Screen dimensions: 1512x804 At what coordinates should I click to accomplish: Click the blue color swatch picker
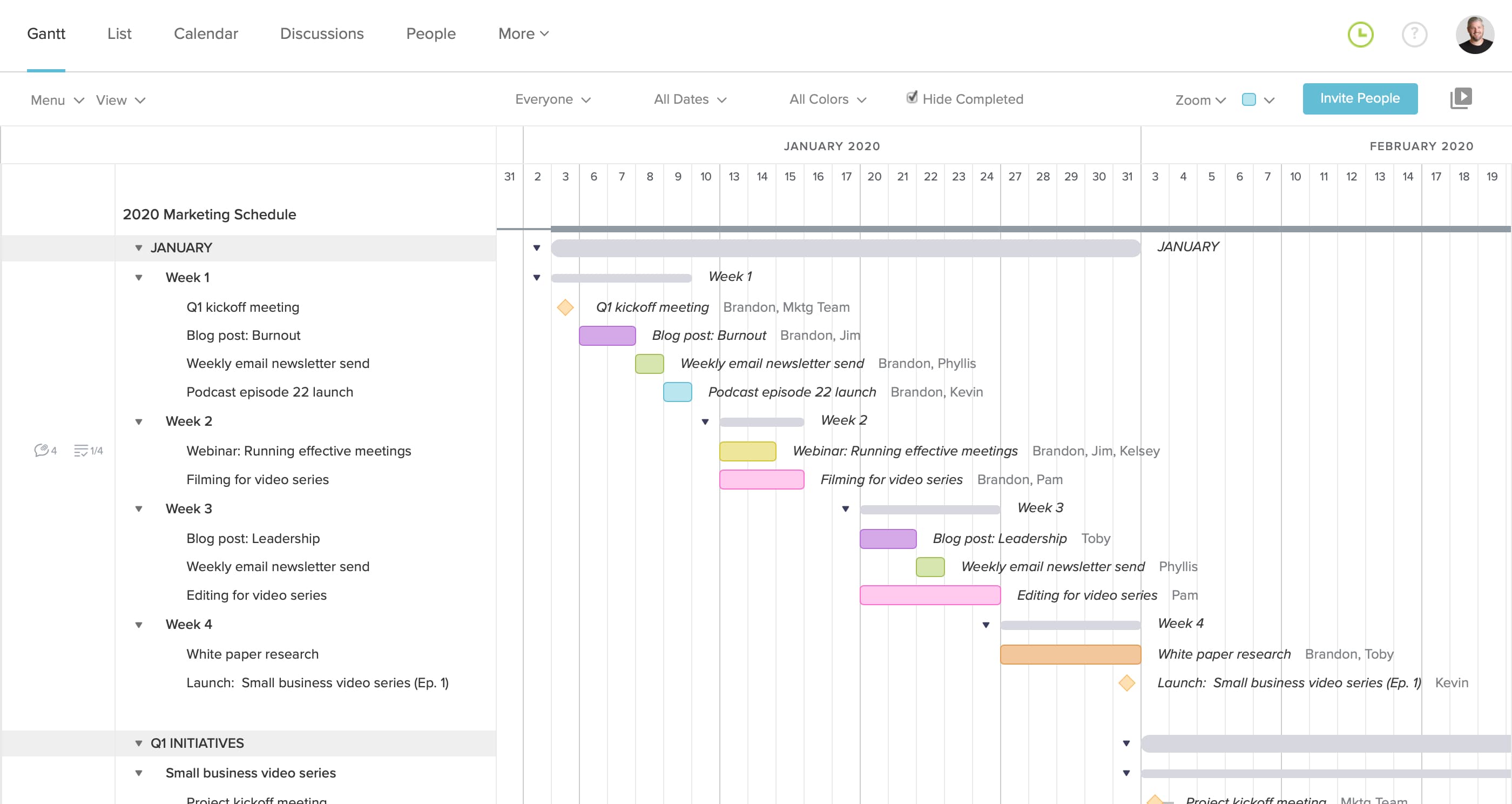click(1248, 99)
